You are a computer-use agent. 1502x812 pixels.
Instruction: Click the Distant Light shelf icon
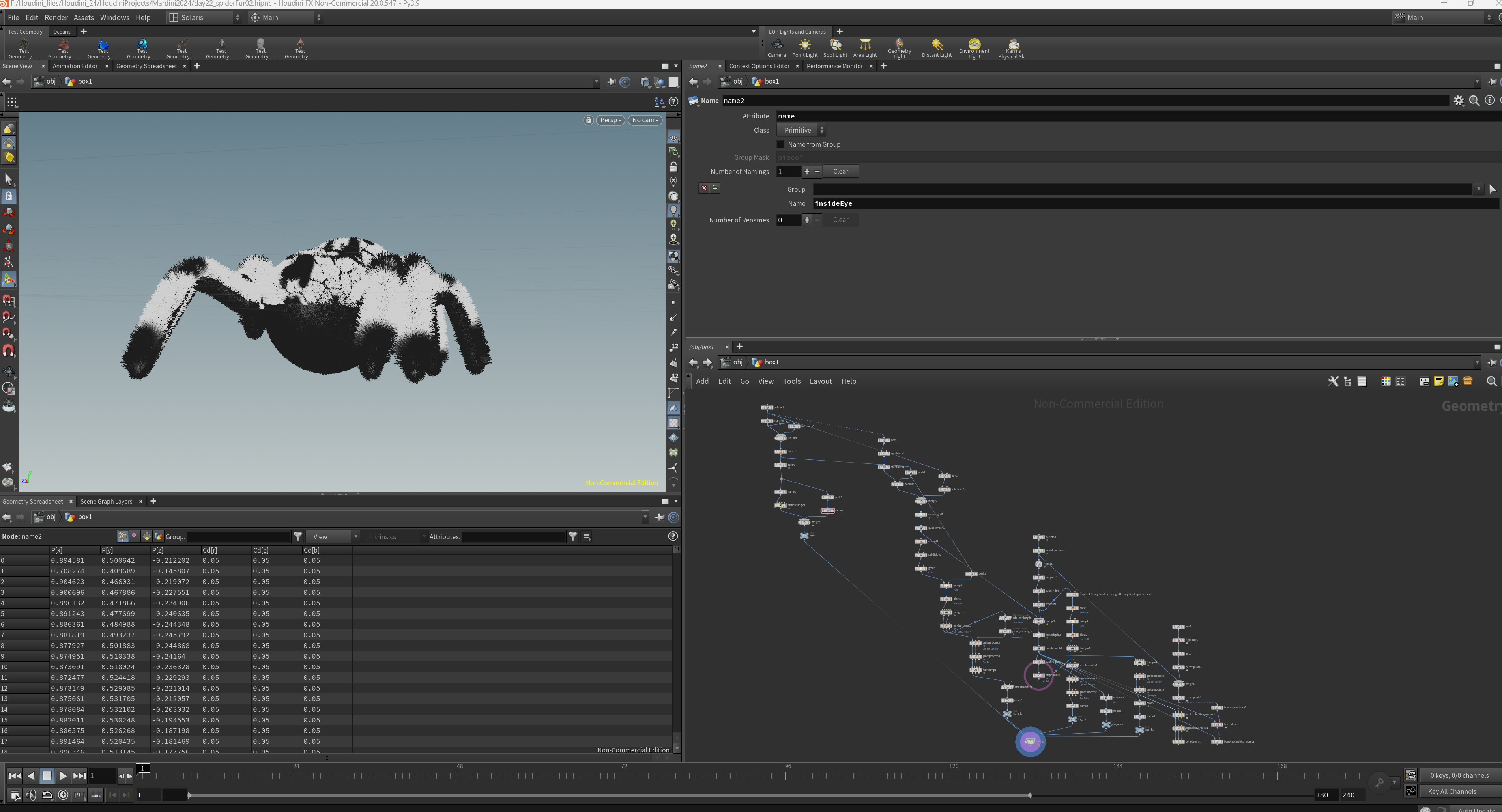point(936,47)
